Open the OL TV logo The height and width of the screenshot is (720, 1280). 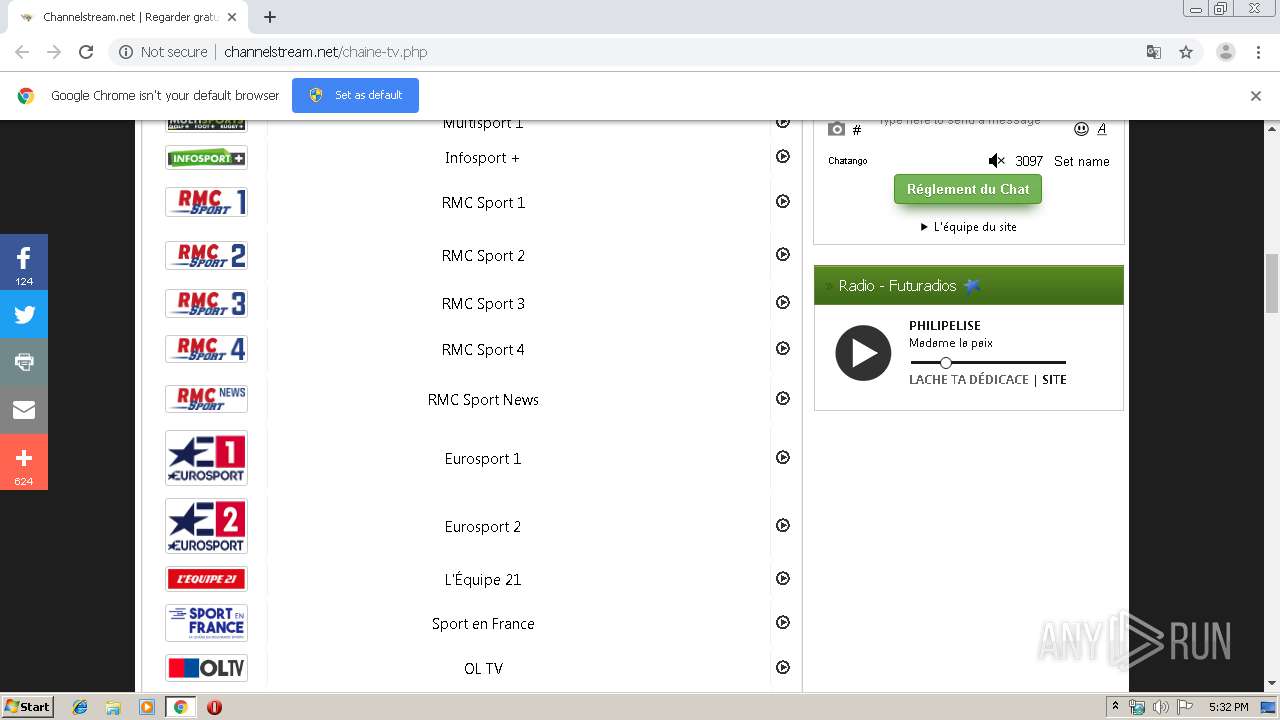(206, 668)
